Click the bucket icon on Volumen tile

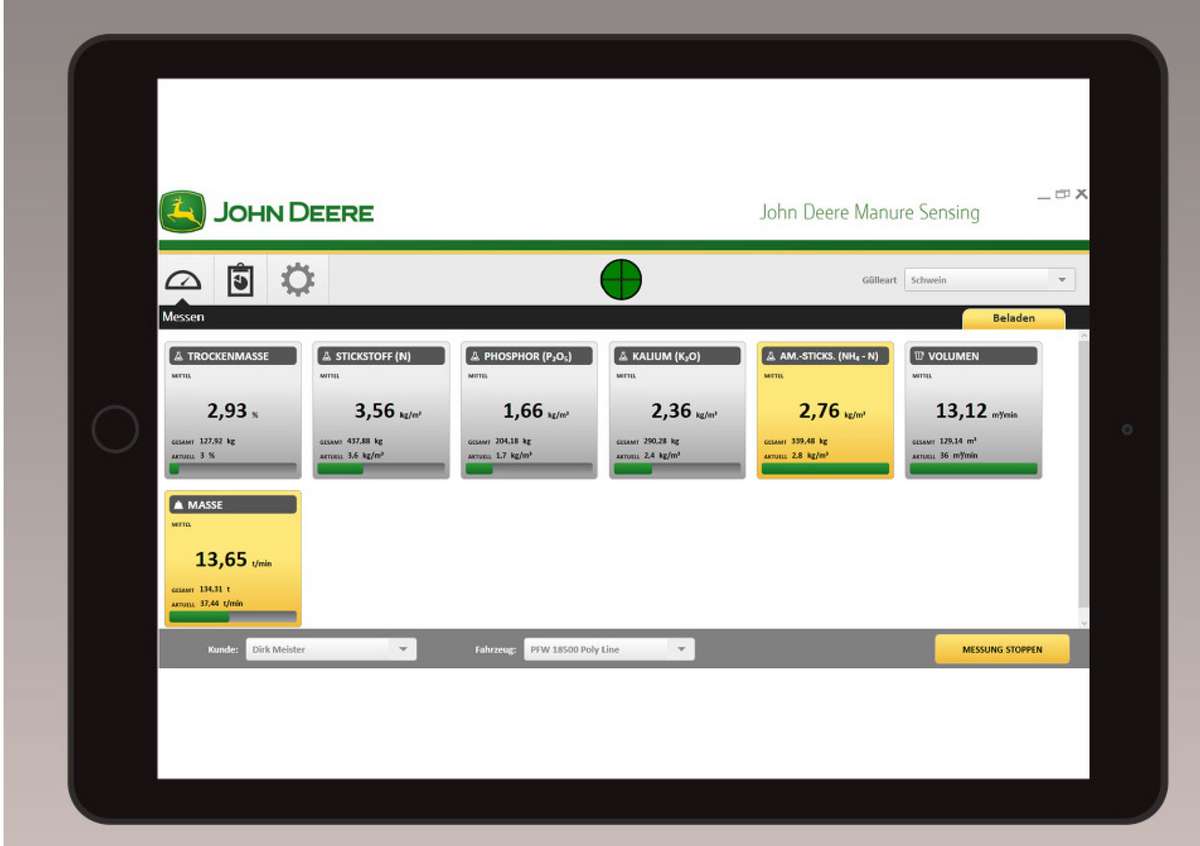pyautogui.click(x=918, y=356)
